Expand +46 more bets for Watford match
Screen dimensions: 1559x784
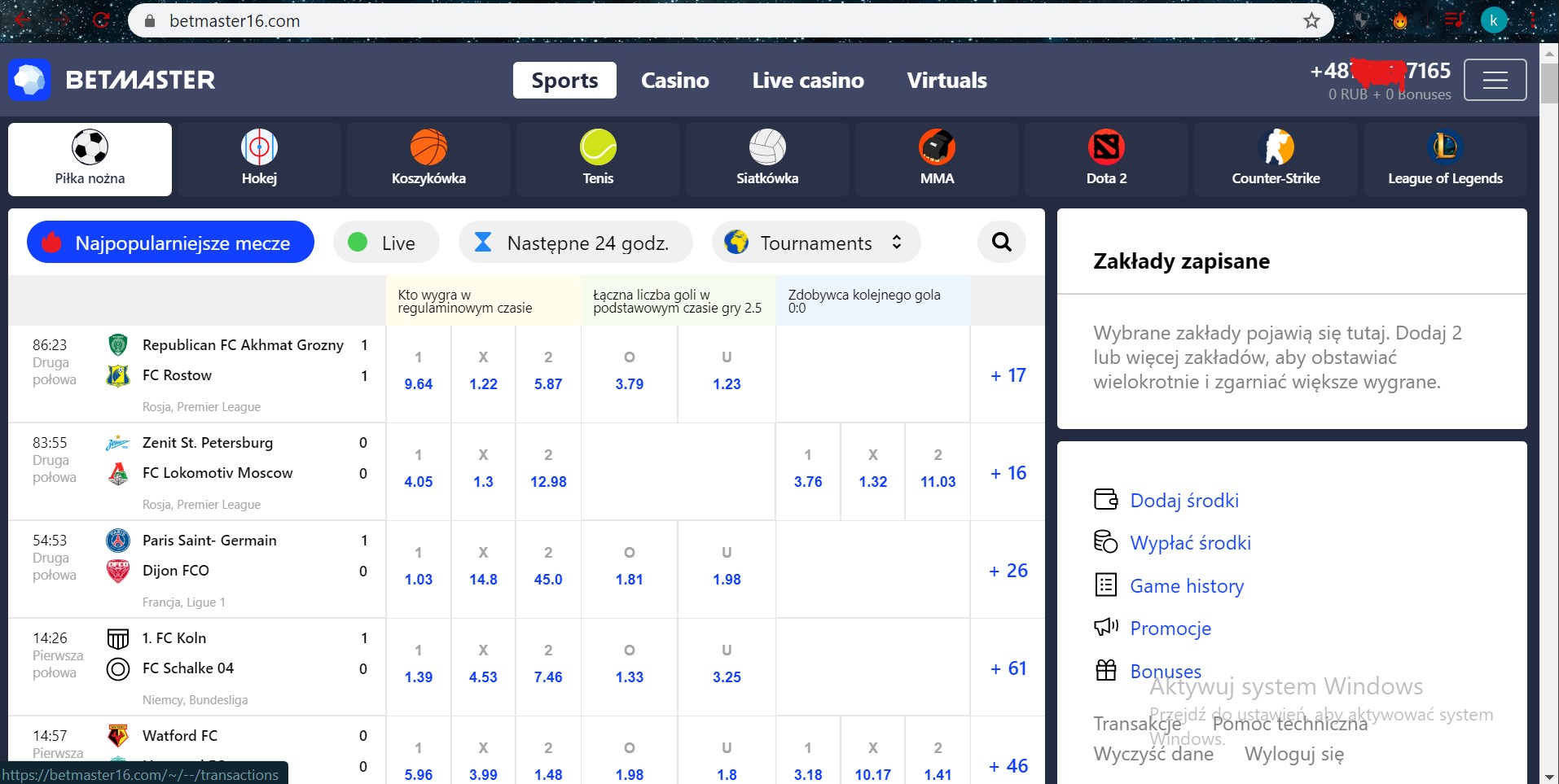pyautogui.click(x=1008, y=766)
